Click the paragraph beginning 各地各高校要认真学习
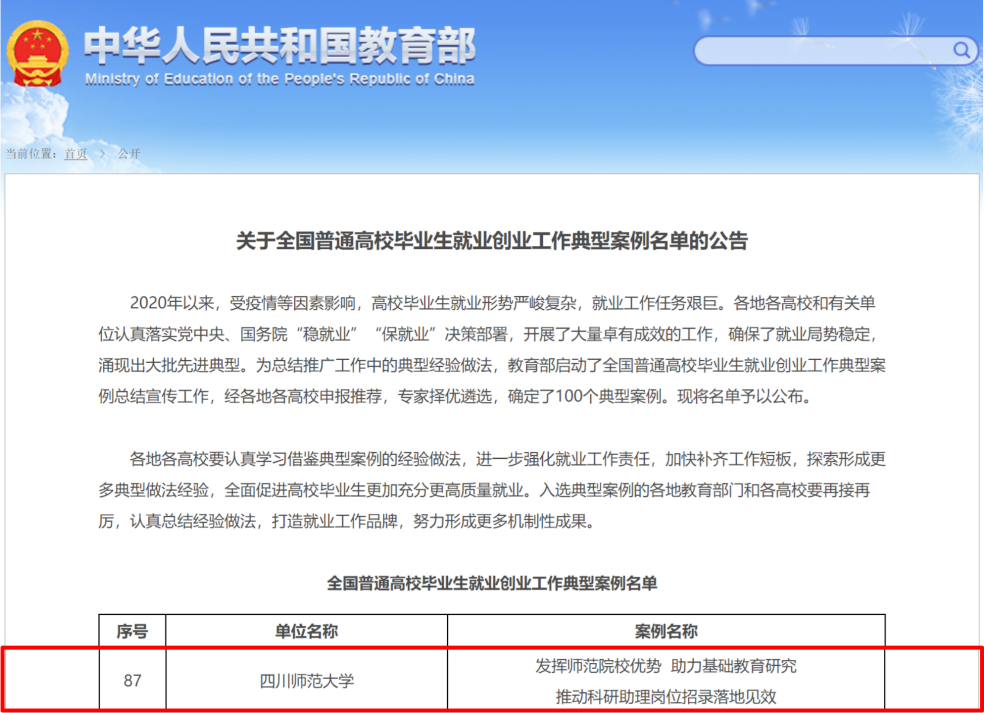Viewport: 984px width, 713px height. pos(492,490)
